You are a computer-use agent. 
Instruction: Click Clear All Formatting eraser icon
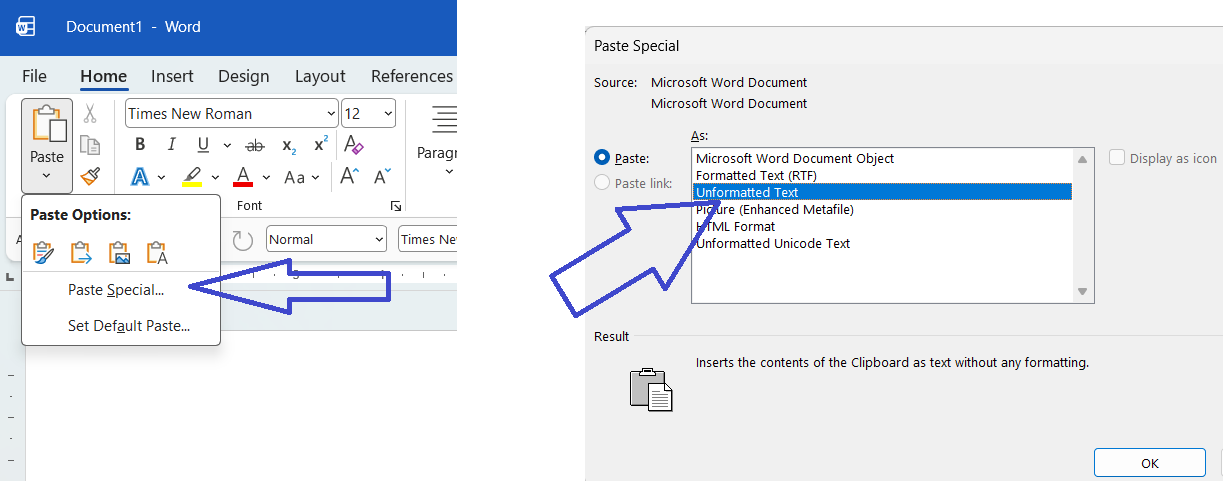click(x=354, y=145)
